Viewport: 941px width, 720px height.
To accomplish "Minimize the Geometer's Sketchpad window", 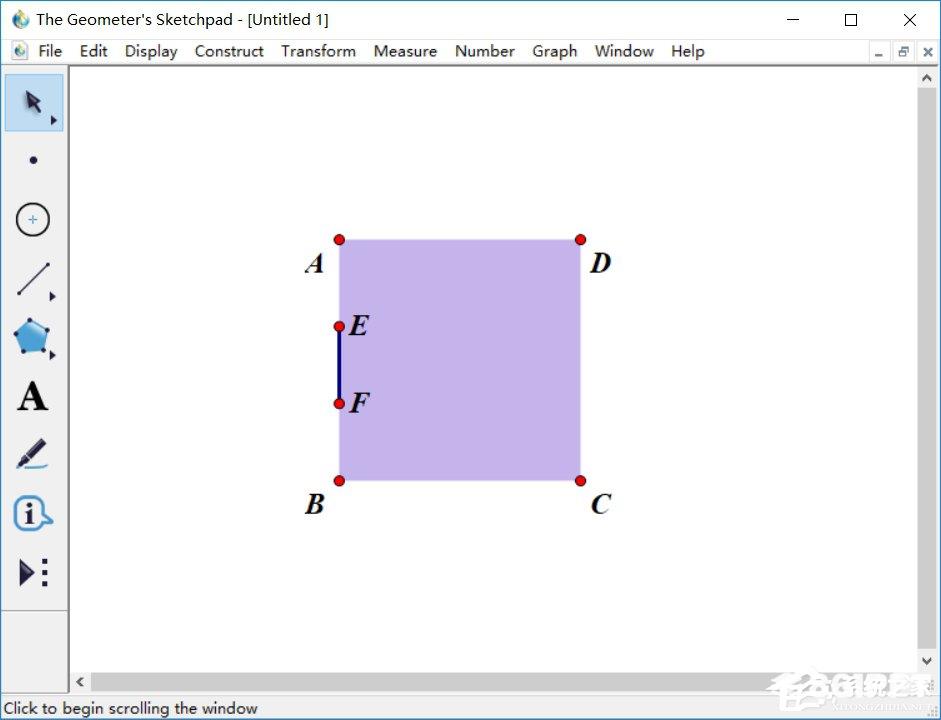I will tap(793, 20).
